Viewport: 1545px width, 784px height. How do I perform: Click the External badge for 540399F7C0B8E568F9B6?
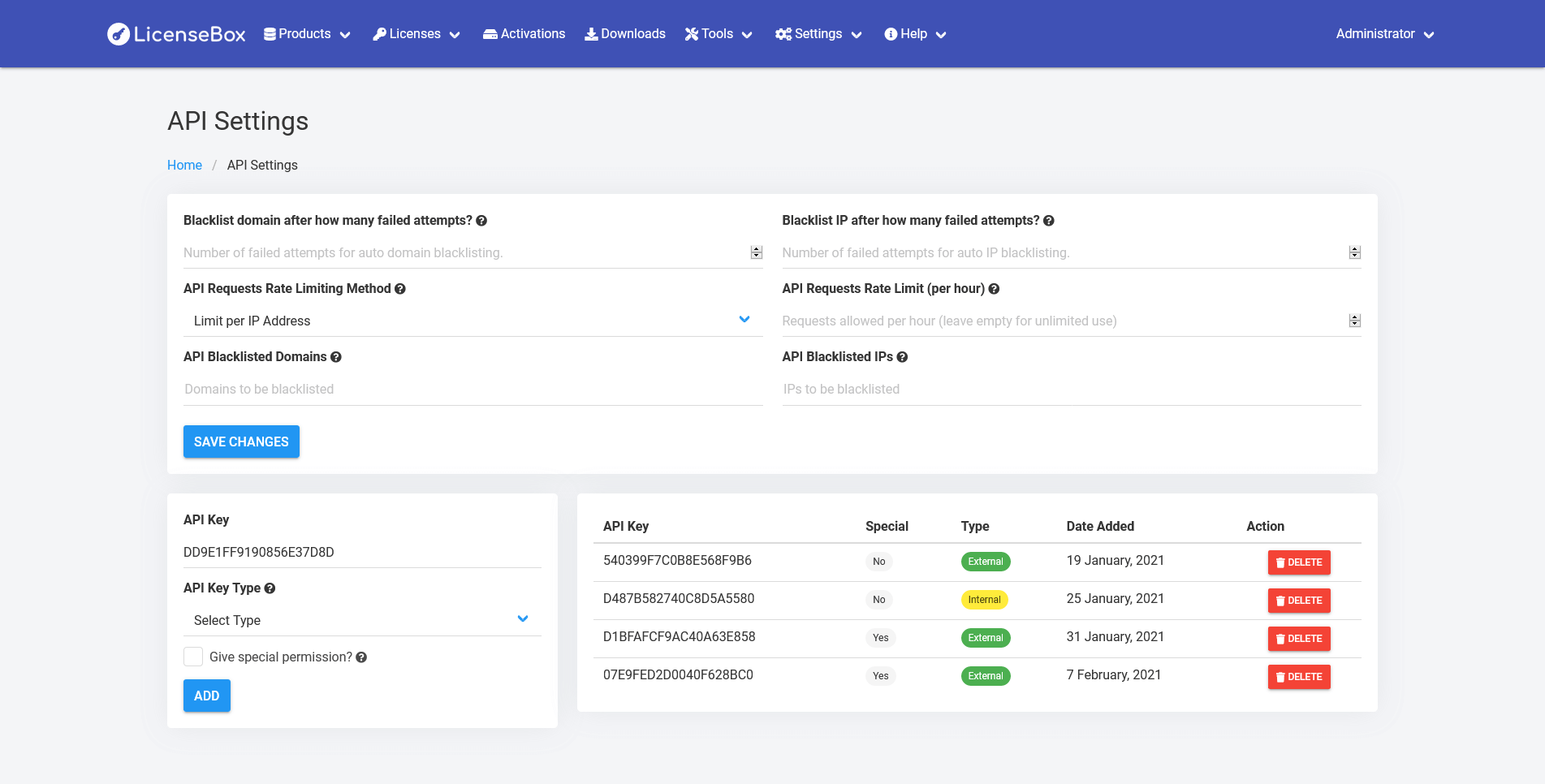click(986, 562)
